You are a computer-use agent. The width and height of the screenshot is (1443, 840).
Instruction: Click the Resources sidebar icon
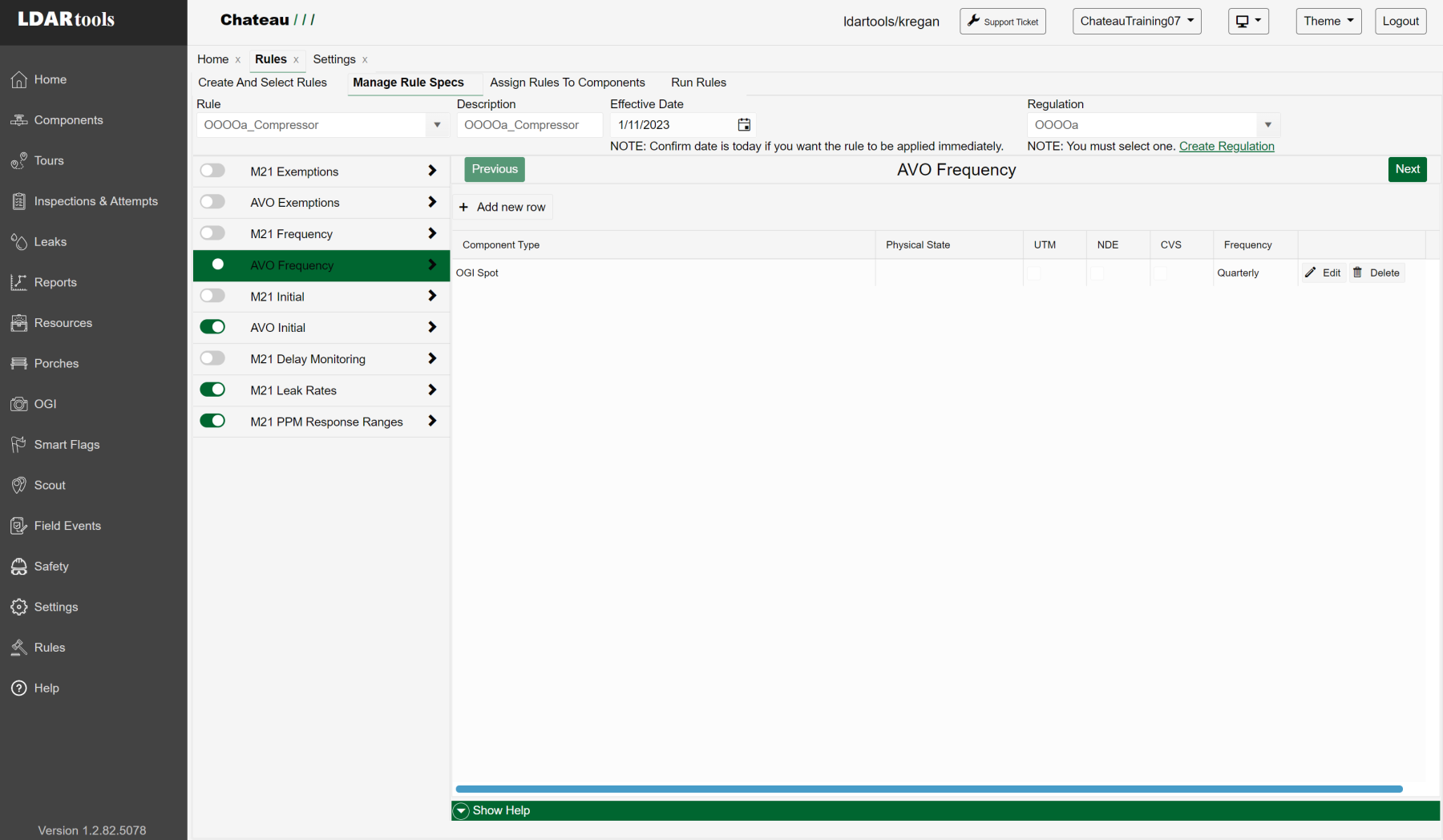click(x=18, y=323)
